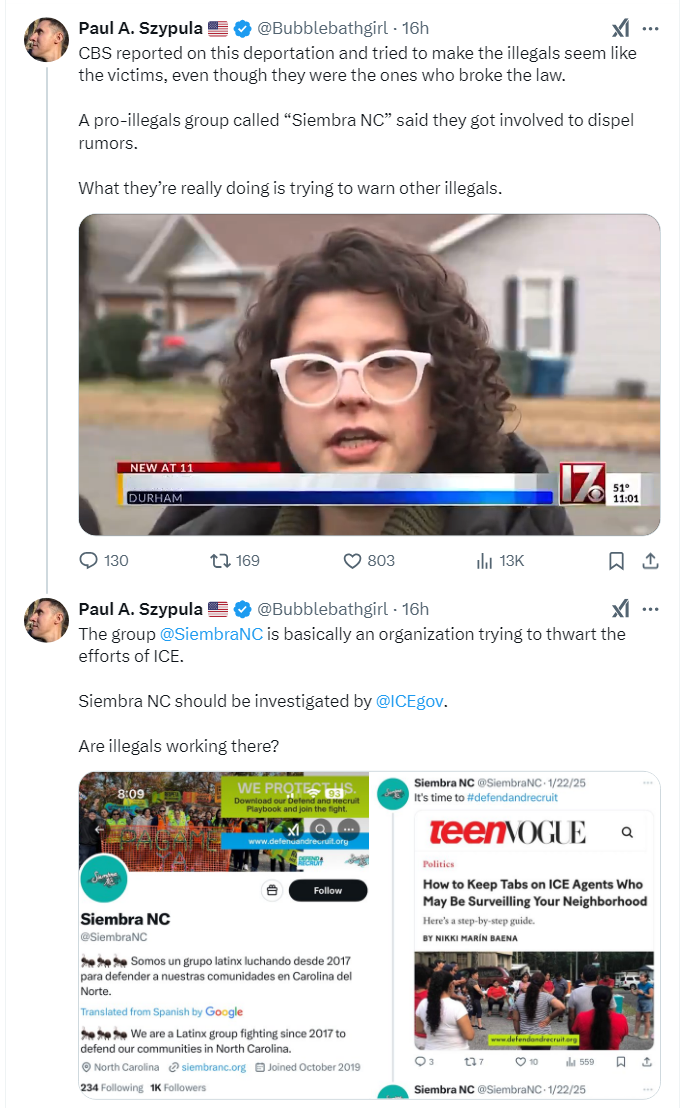Open the @ICEgov mention link
The width and height of the screenshot is (682, 1108).
click(410, 701)
